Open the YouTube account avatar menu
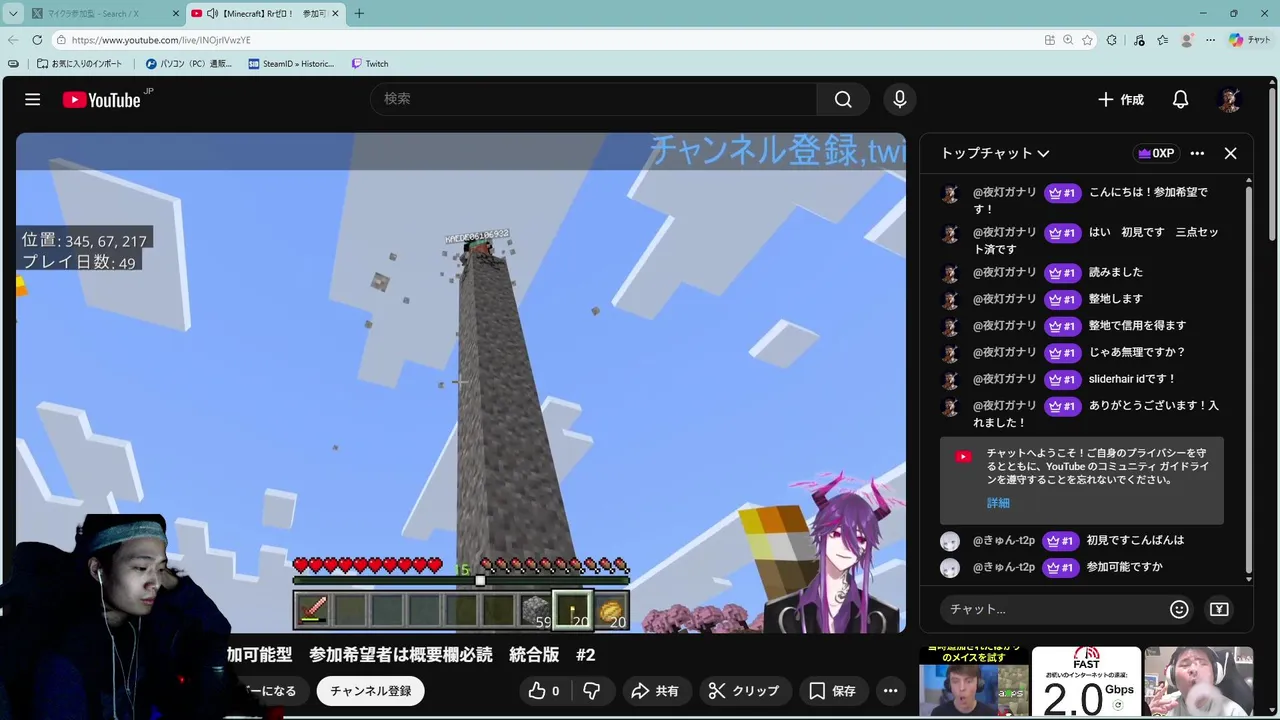The image size is (1280, 720). click(x=1230, y=99)
